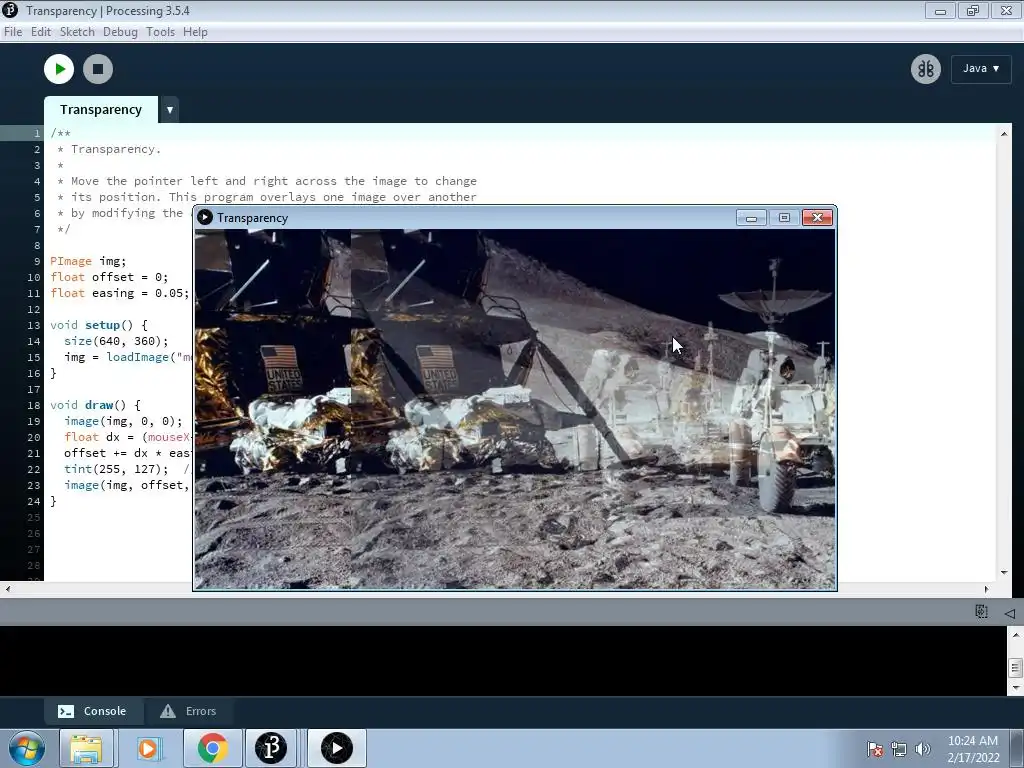Switch to the Errors tab
The width and height of the screenshot is (1024, 768).
188,711
